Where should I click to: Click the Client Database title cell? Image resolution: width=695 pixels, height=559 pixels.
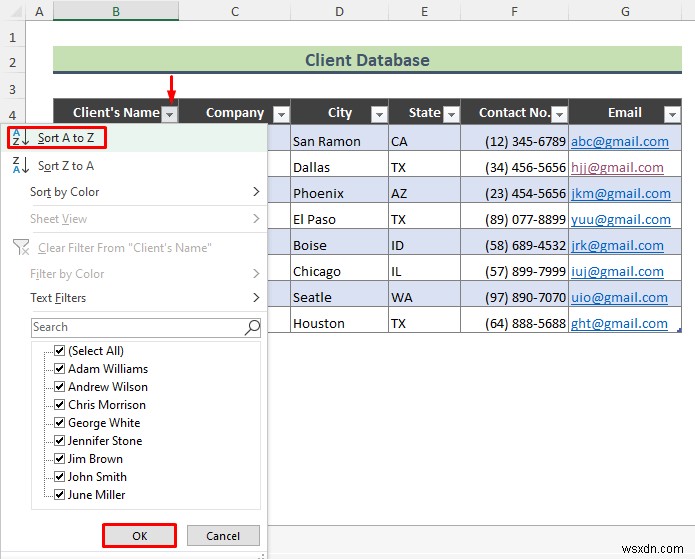coord(367,60)
